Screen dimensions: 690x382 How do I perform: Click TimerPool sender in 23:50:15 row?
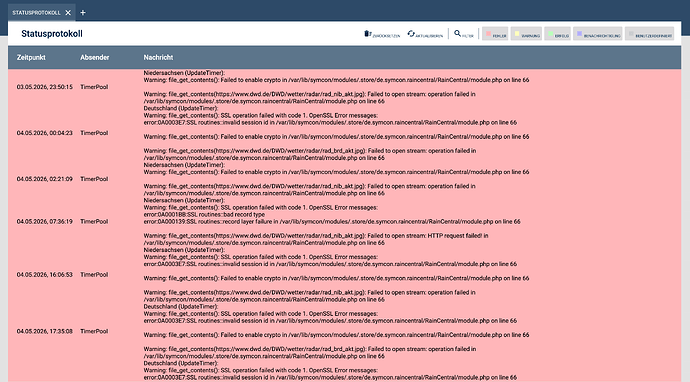pos(94,87)
